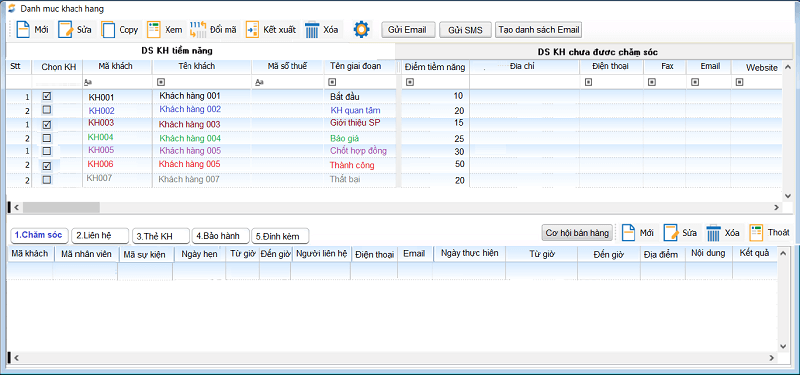Screen dimensions: 800x375
Task: Click upper grid scroll-right arrow
Action: 776,207
